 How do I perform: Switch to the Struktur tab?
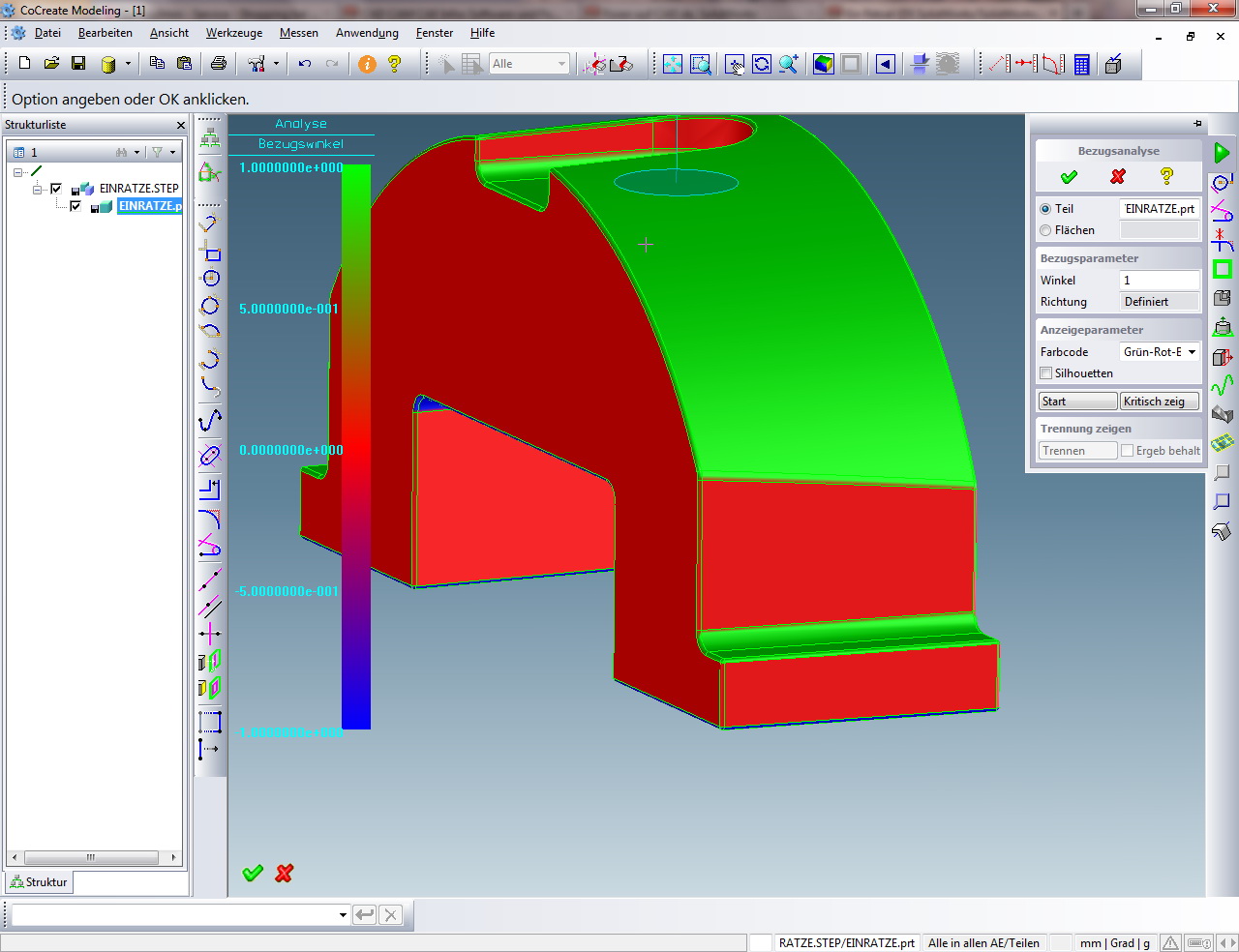pyautogui.click(x=39, y=882)
